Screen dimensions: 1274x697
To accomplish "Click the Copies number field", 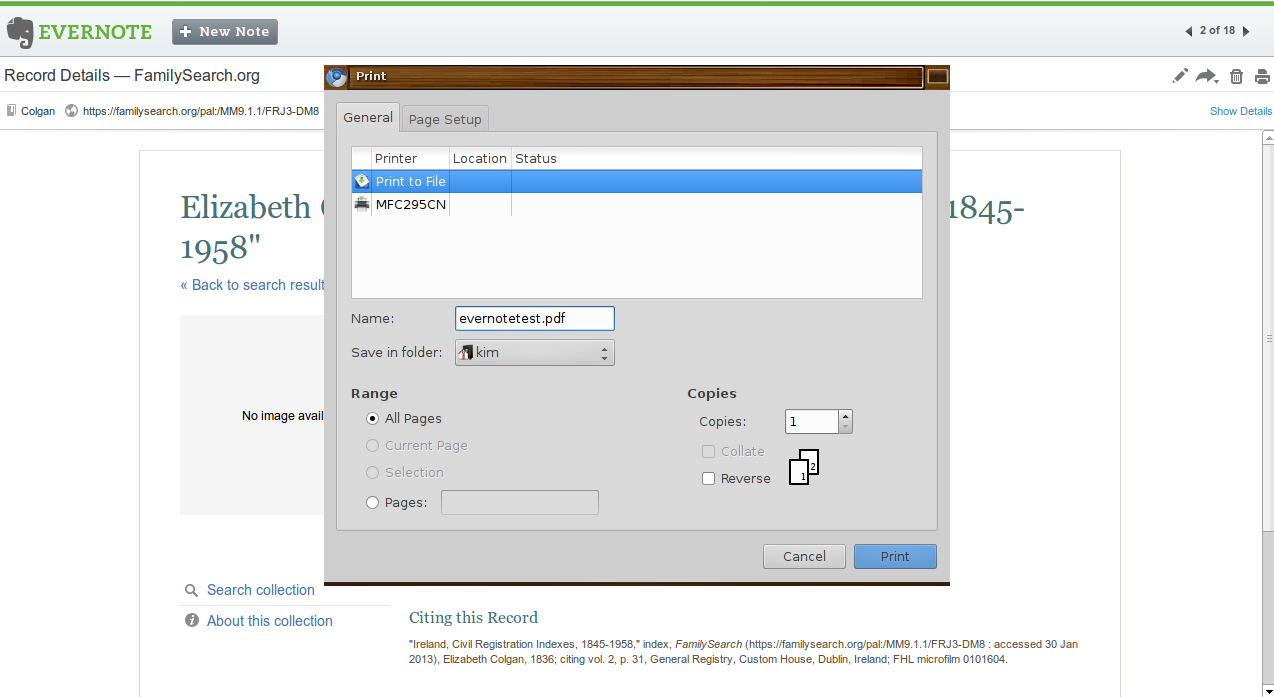I will click(x=811, y=422).
